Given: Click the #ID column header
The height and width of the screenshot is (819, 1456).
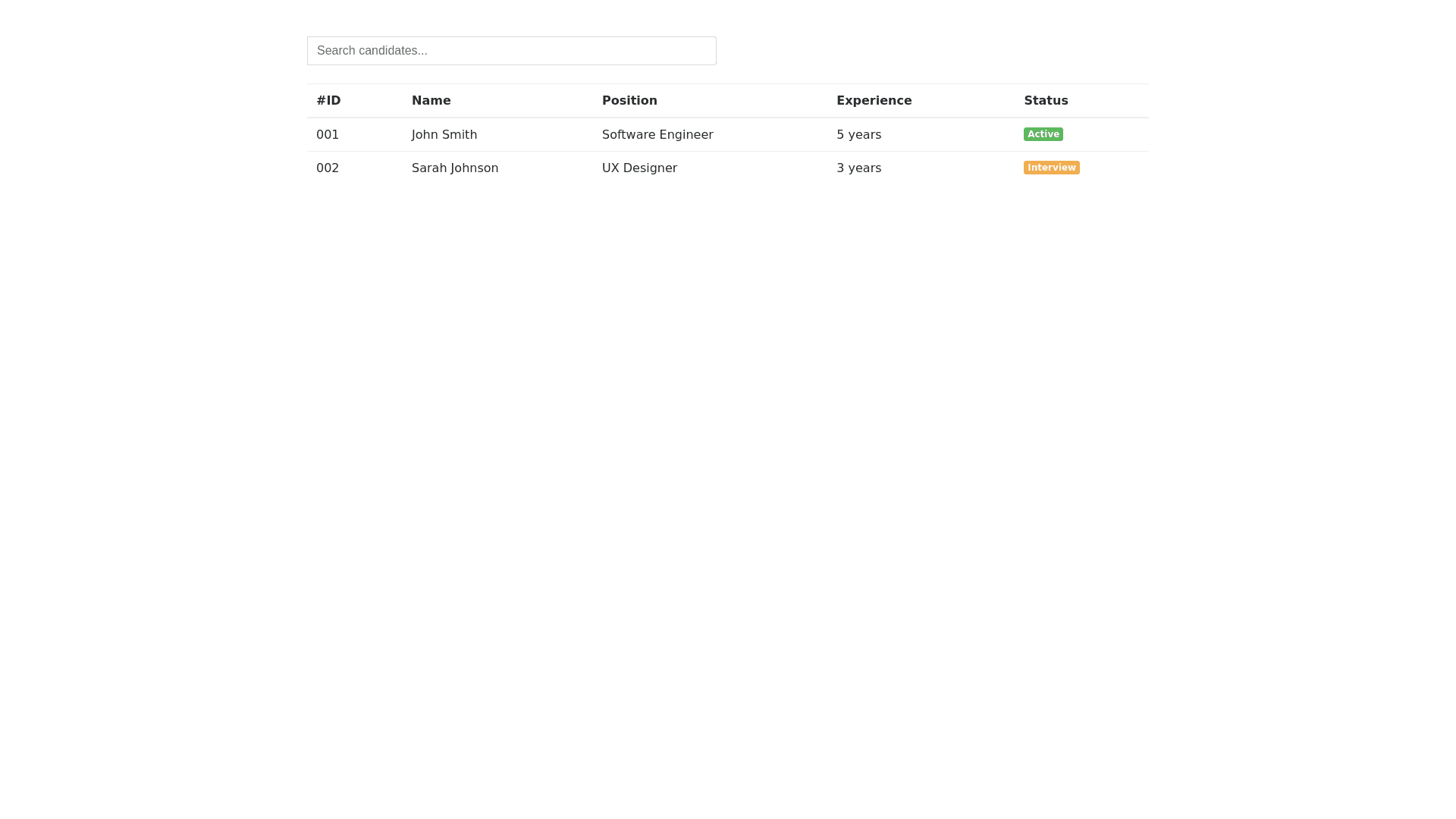Looking at the screenshot, I should [x=328, y=101].
